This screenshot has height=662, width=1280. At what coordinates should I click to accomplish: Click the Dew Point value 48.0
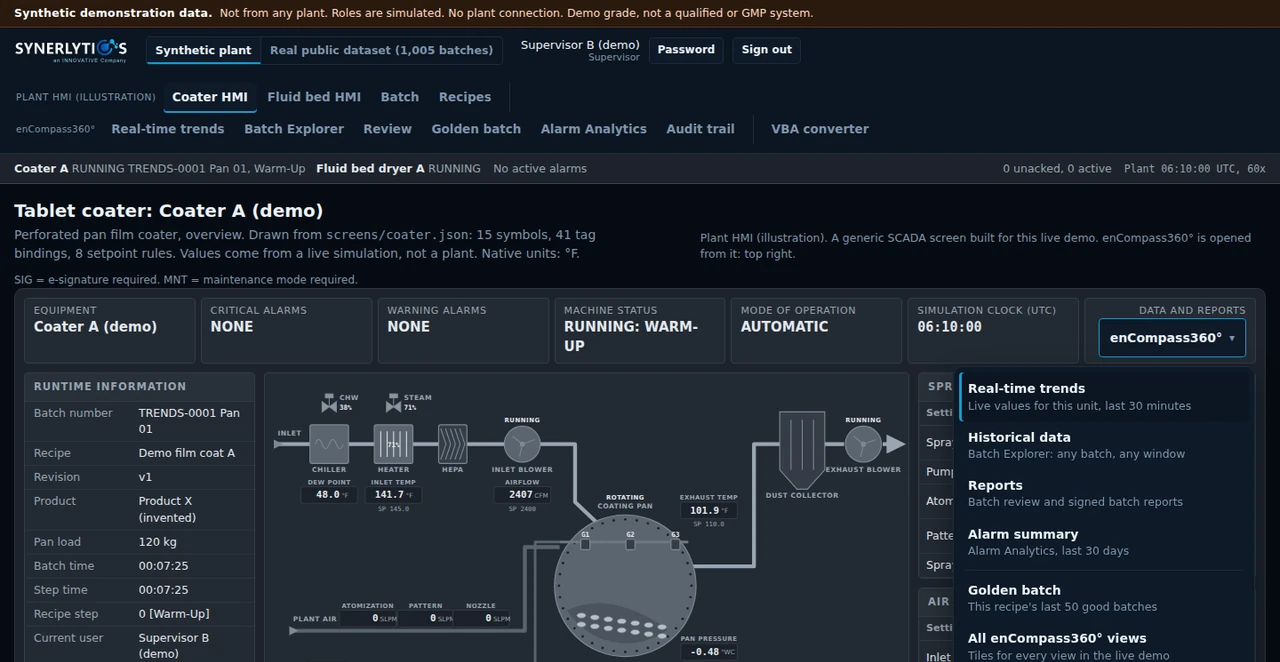click(x=329, y=495)
